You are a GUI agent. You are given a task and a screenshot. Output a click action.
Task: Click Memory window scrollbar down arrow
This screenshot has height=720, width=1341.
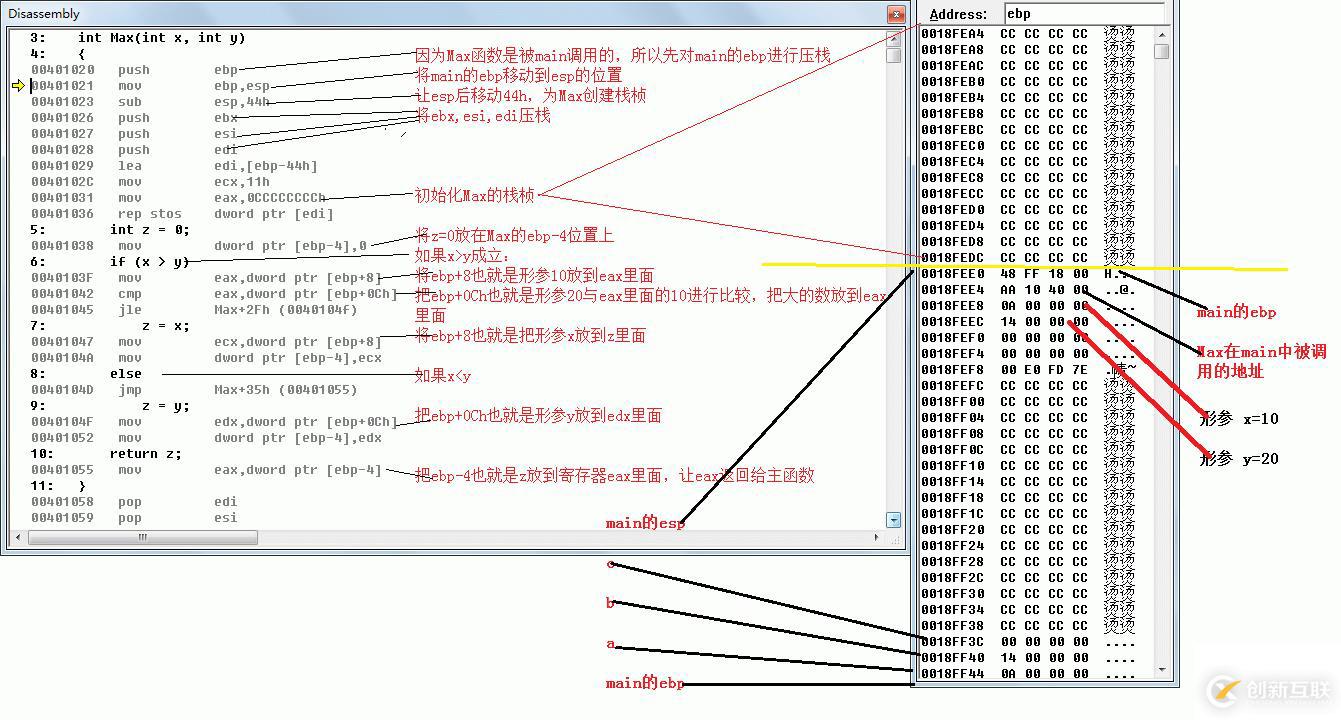click(1161, 670)
